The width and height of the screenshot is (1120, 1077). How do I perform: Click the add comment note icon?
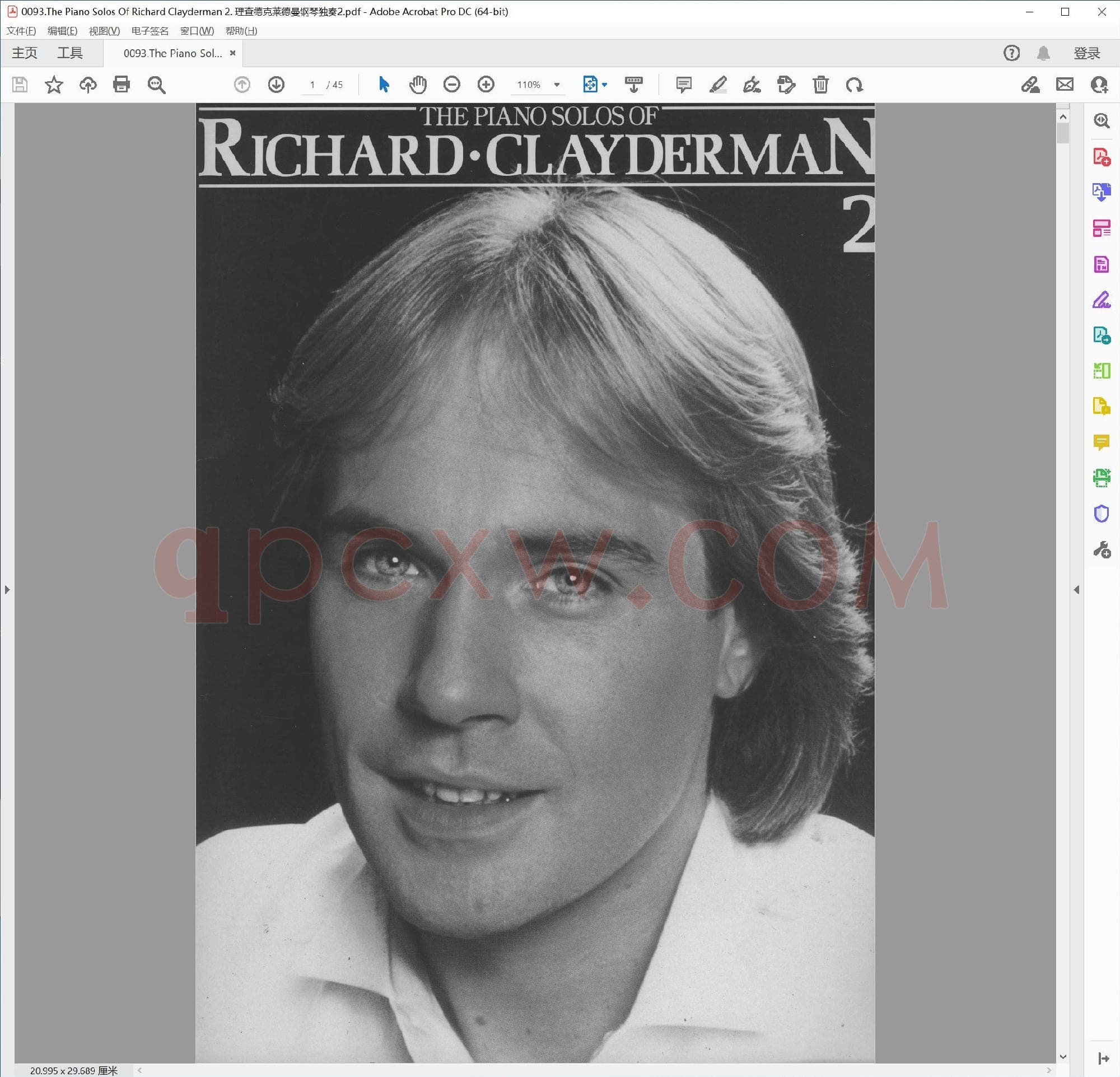click(x=683, y=85)
